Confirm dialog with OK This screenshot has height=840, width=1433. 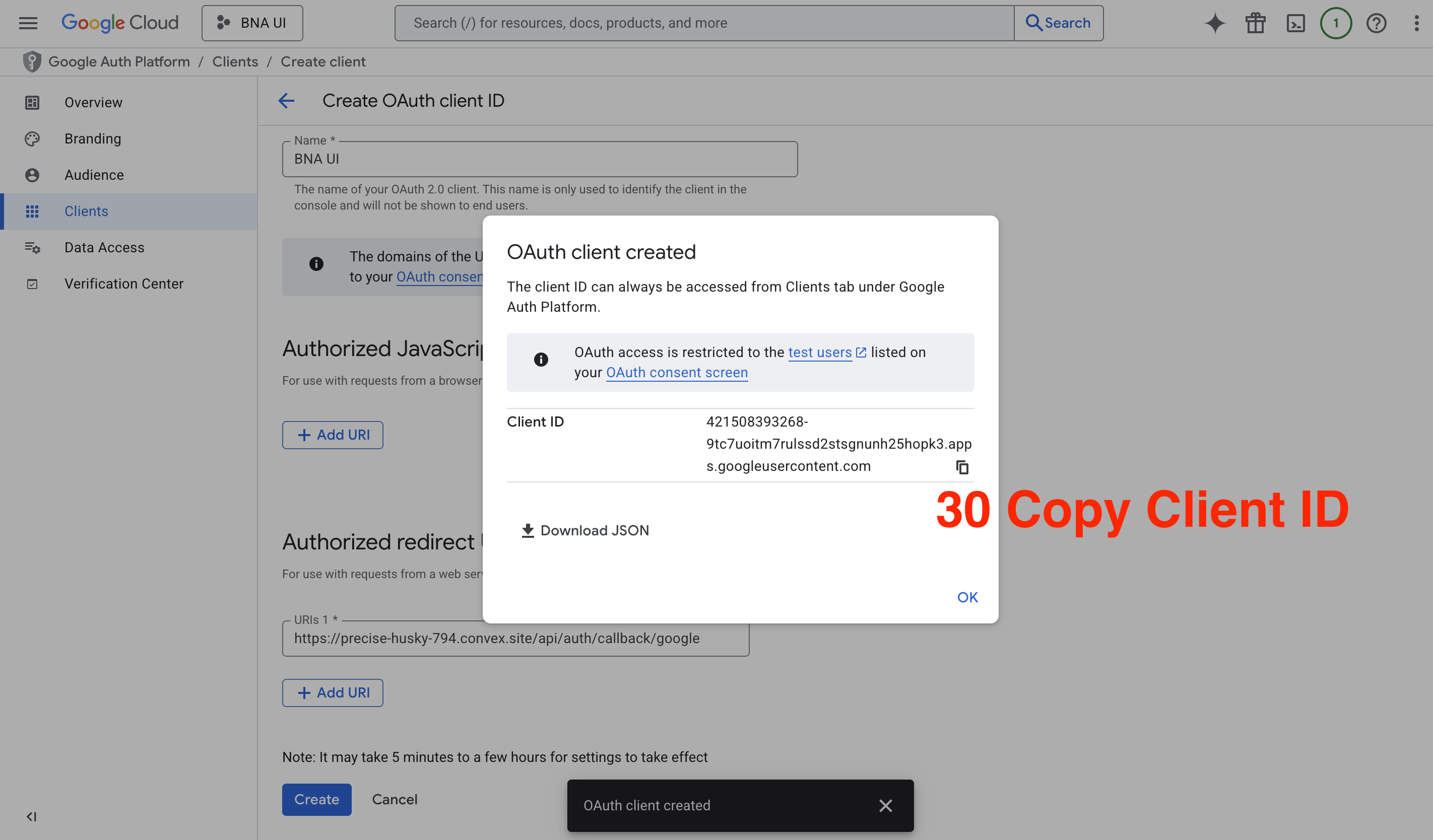tap(967, 597)
